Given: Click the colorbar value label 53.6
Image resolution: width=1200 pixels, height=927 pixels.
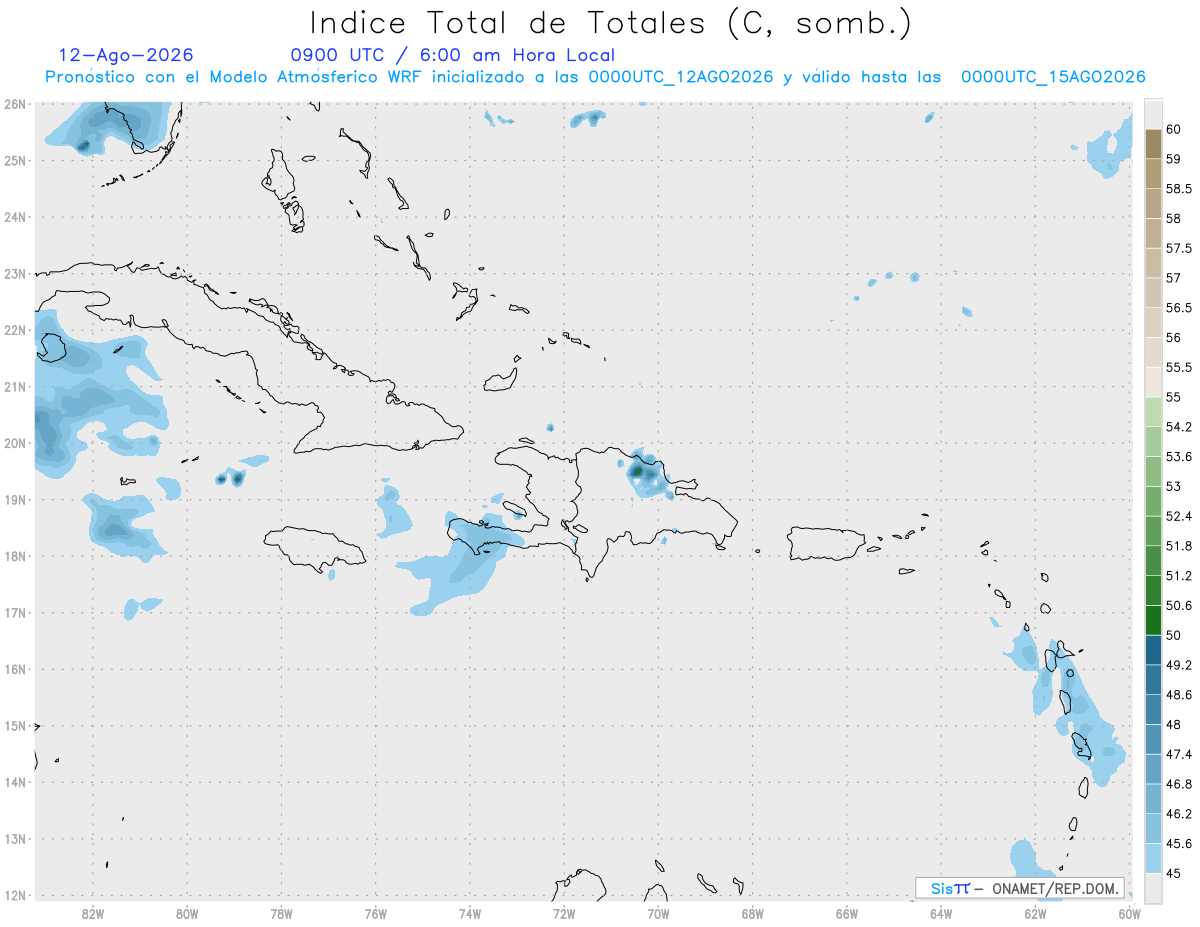Looking at the screenshot, I should (x=1179, y=457).
